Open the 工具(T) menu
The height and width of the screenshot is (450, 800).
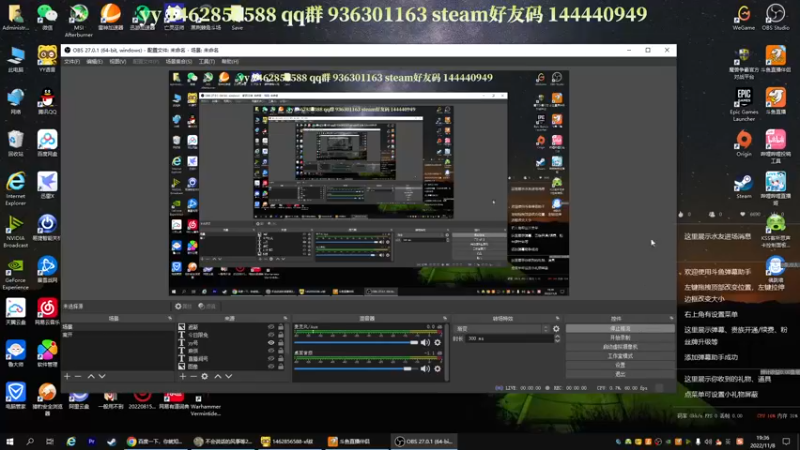[x=207, y=61]
